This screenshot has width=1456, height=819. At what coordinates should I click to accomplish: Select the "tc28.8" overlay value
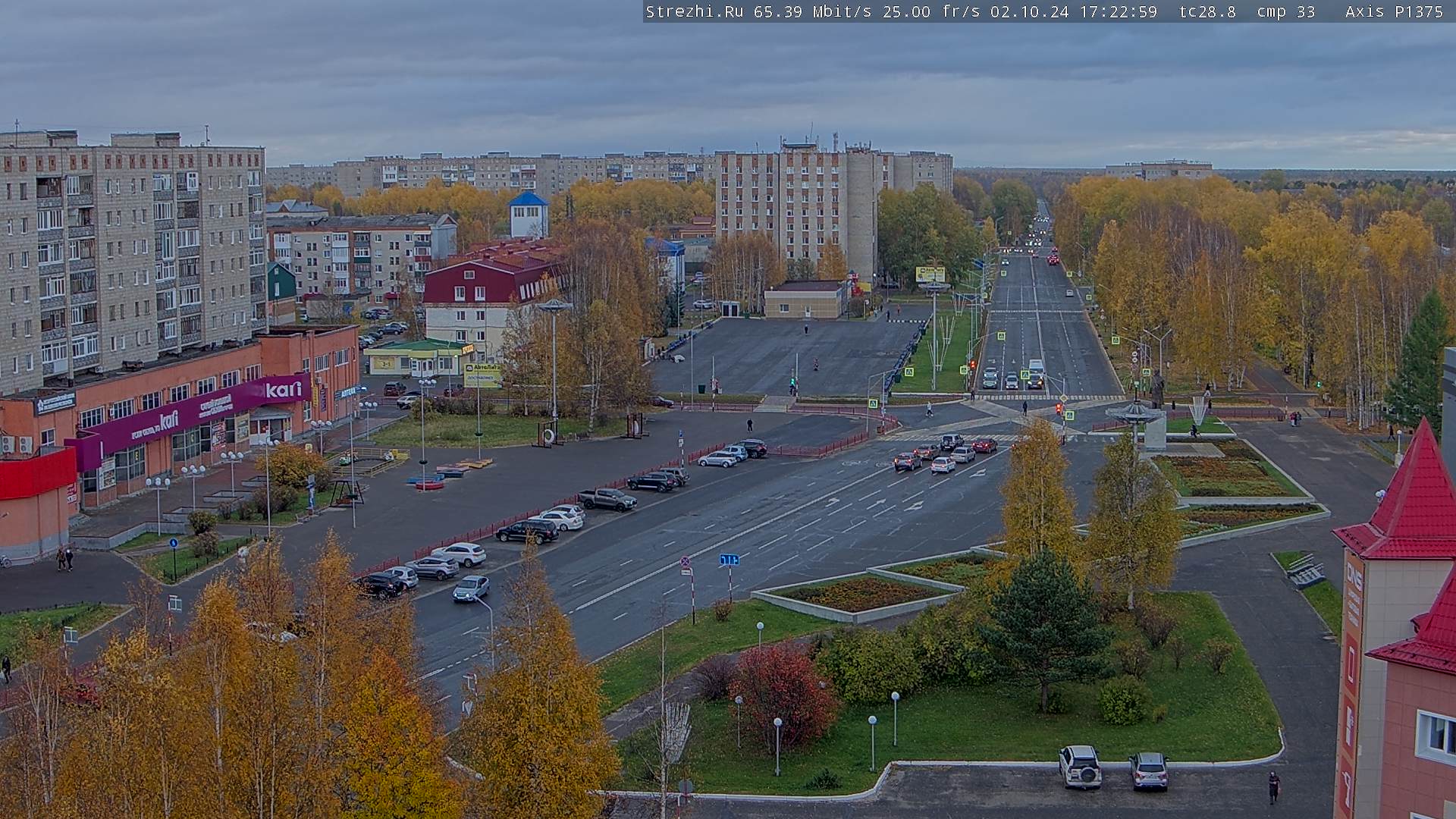pyautogui.click(x=1207, y=11)
